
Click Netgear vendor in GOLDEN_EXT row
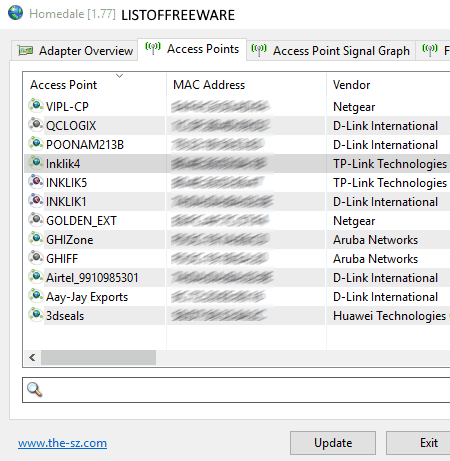click(354, 221)
